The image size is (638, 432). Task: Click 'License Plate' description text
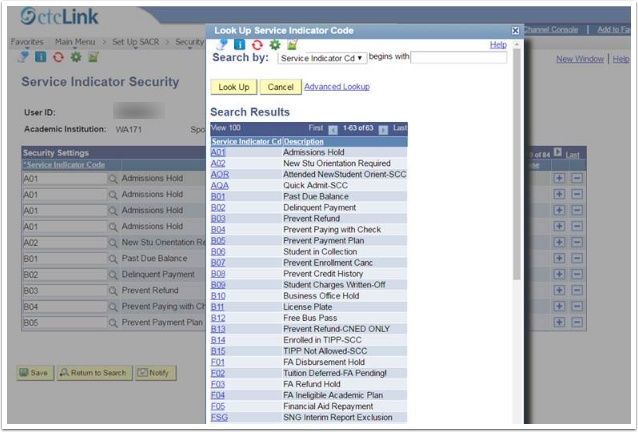(308, 307)
